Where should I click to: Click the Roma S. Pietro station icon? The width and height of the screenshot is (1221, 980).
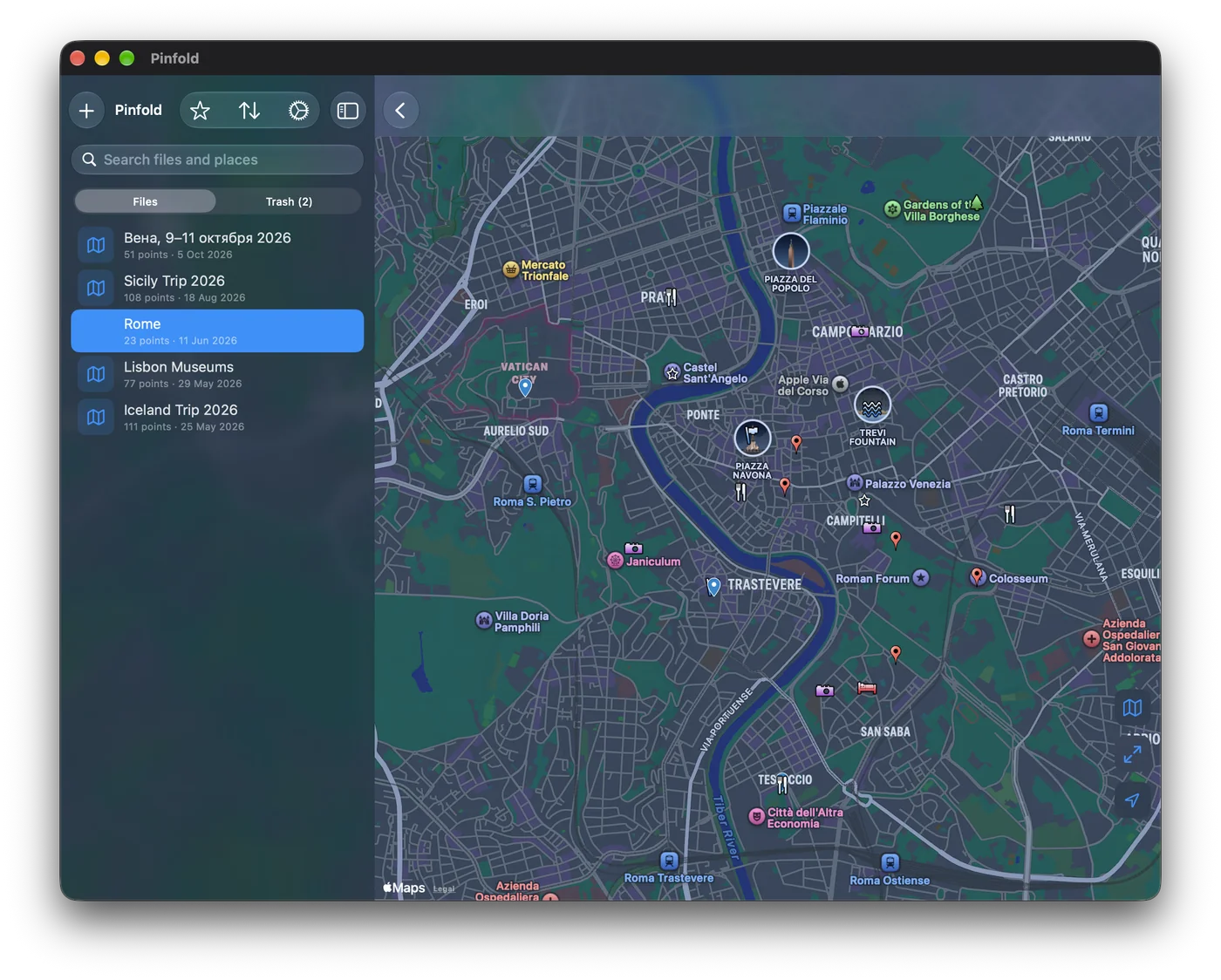click(533, 484)
